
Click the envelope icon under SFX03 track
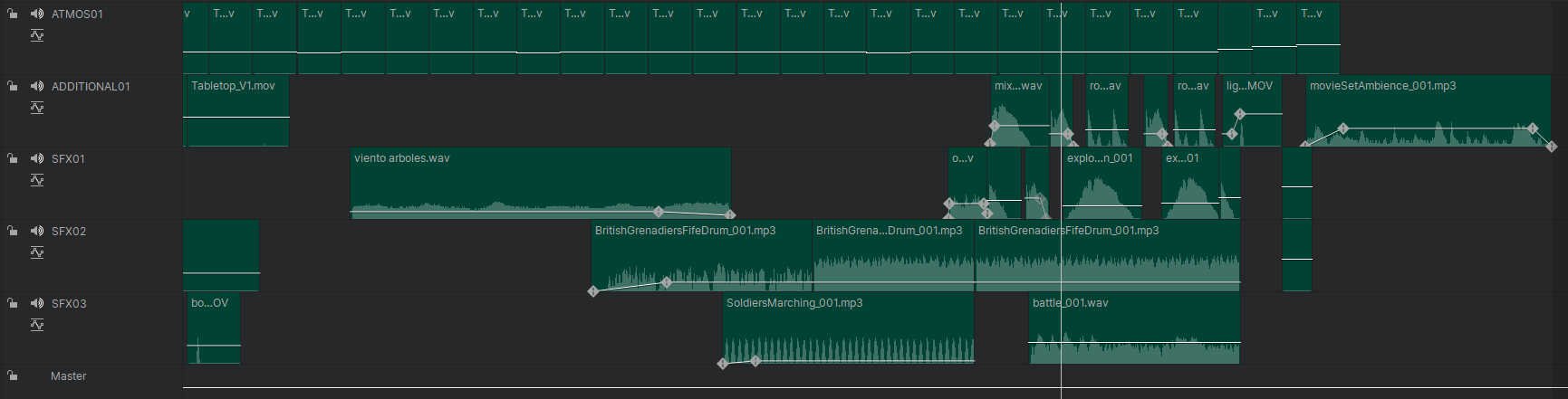point(37,325)
